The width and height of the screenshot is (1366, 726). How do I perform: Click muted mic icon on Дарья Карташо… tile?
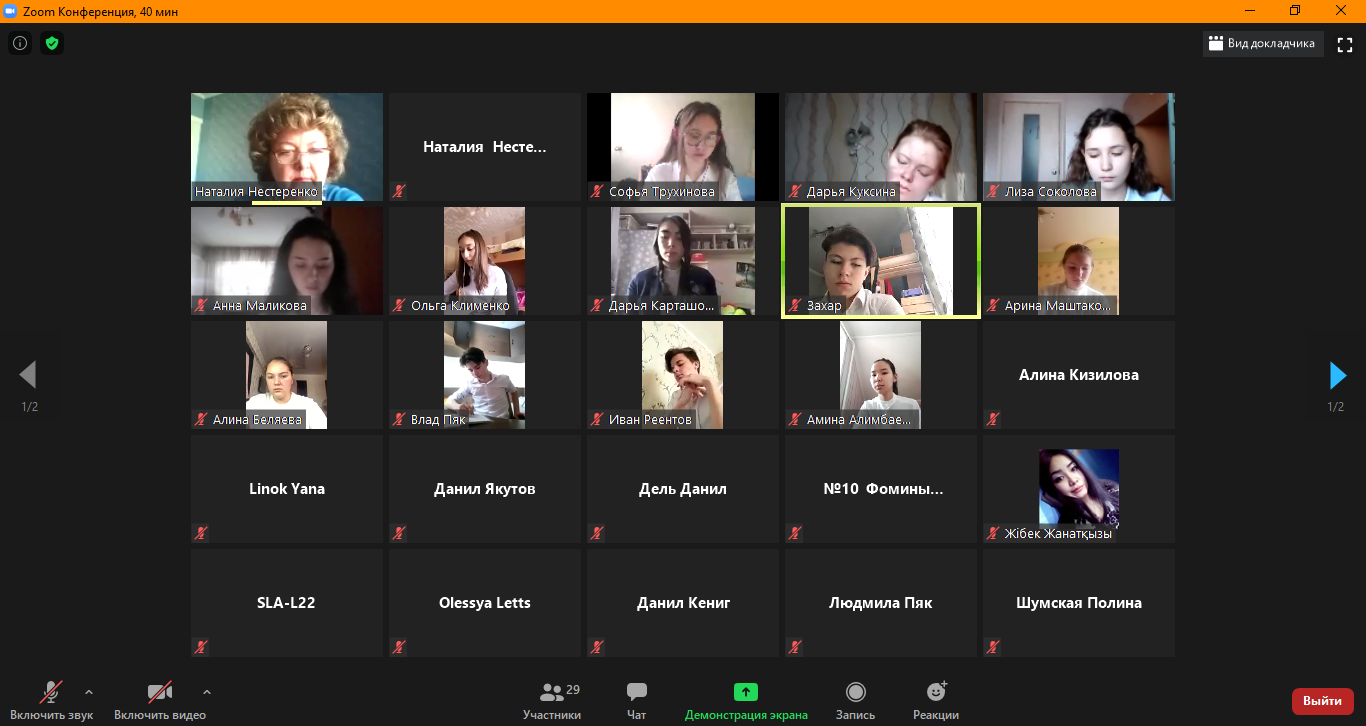click(x=598, y=306)
